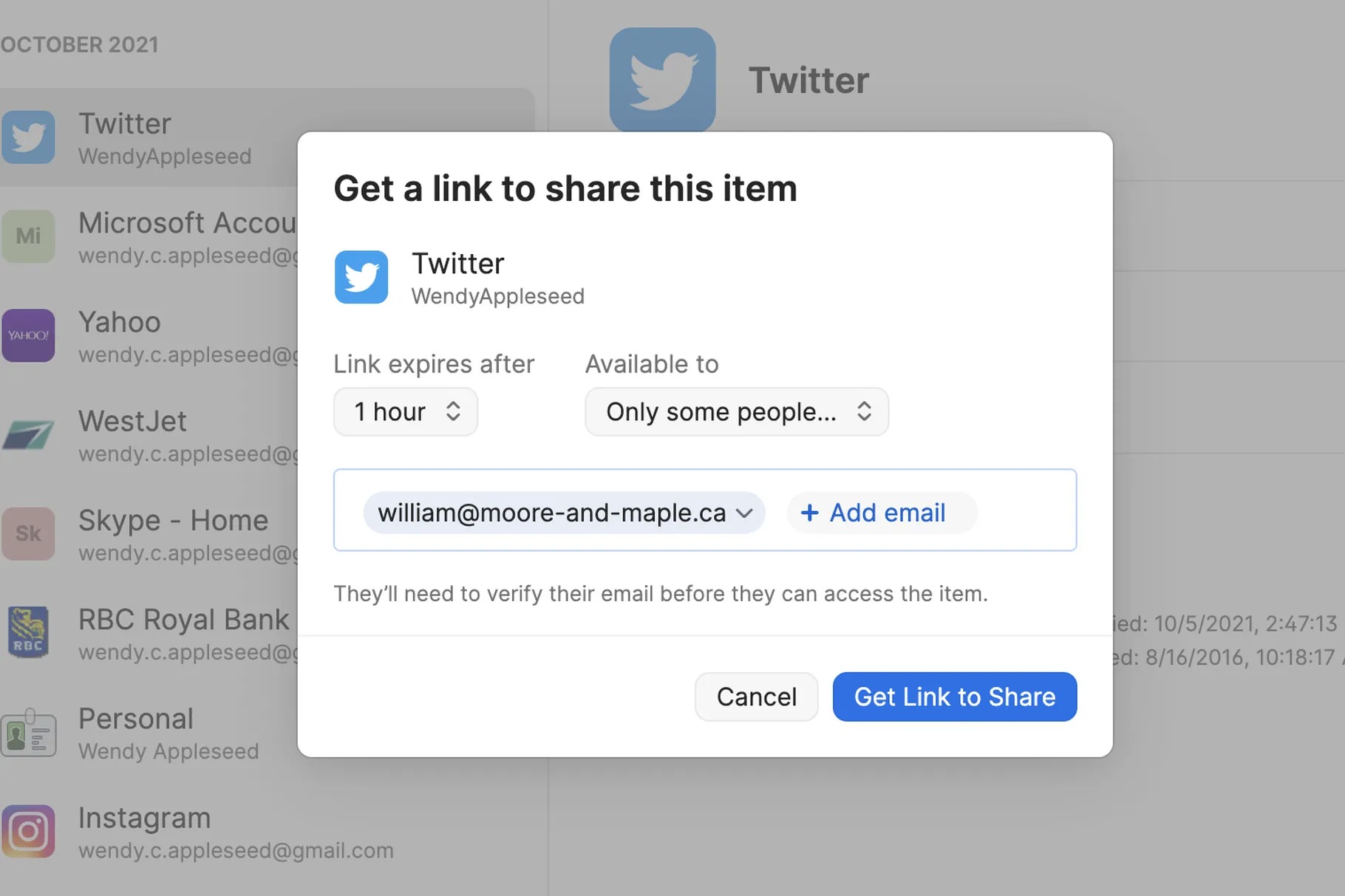The image size is (1345, 896).
Task: Click Get Link to Share
Action: coord(954,697)
